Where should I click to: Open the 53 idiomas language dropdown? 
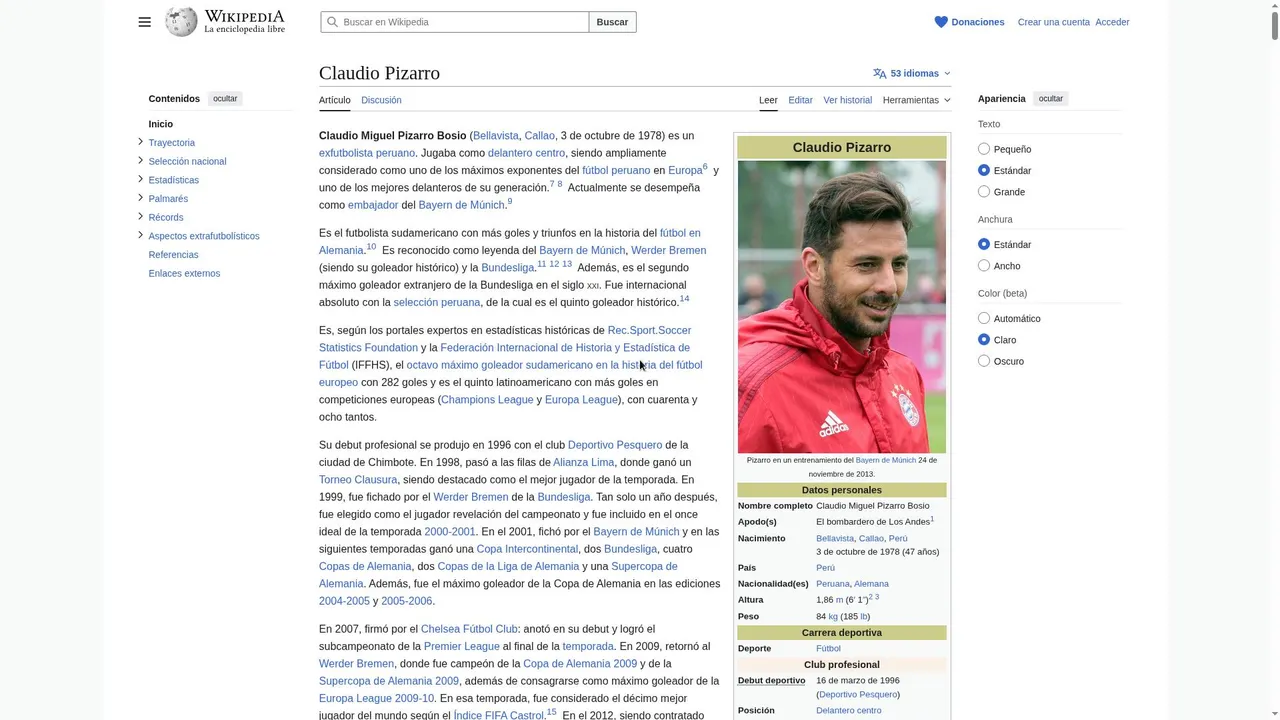click(912, 73)
